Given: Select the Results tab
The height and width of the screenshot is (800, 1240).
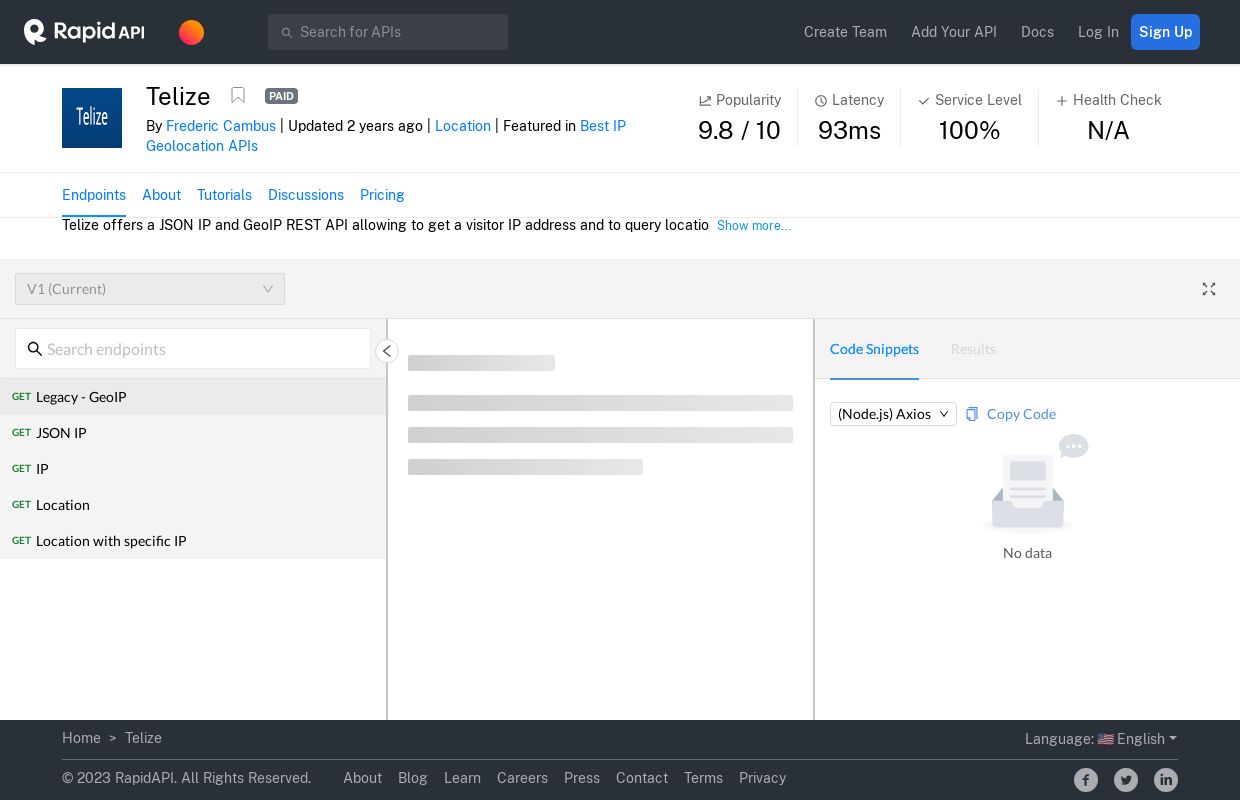Looking at the screenshot, I should click(973, 349).
